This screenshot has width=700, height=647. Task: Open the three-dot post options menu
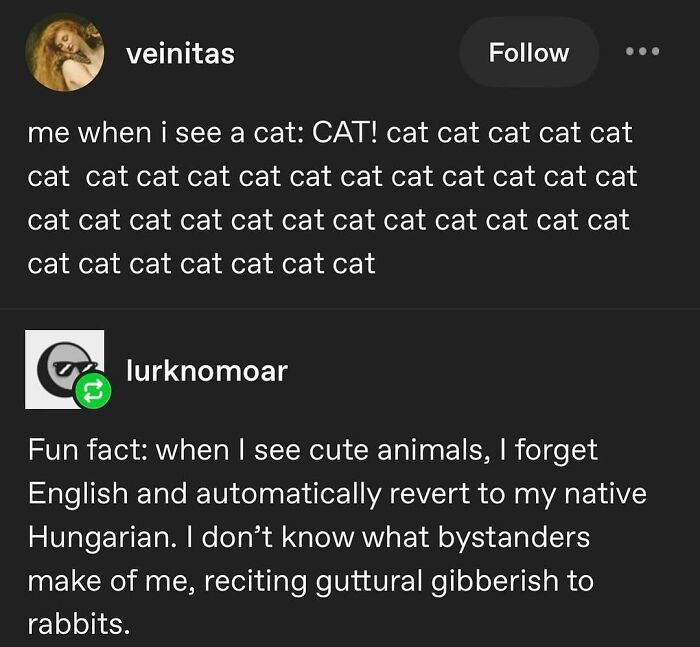pos(643,51)
